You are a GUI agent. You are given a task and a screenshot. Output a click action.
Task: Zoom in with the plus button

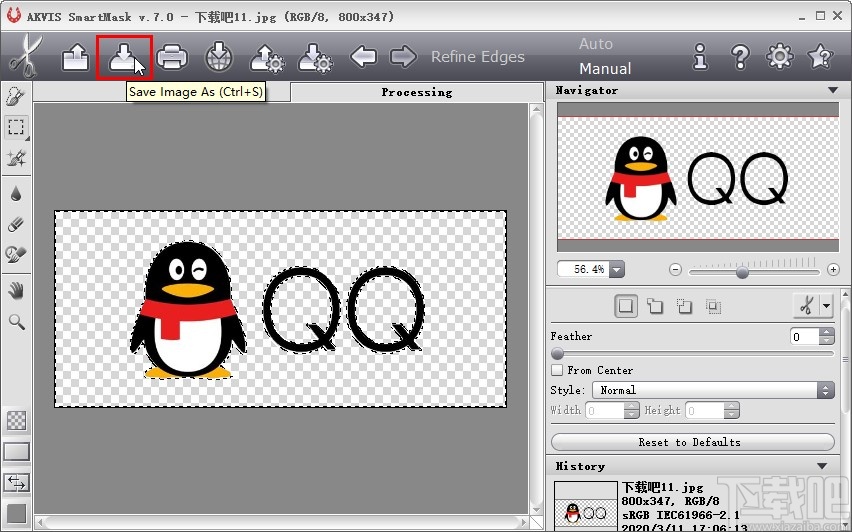pyautogui.click(x=833, y=269)
